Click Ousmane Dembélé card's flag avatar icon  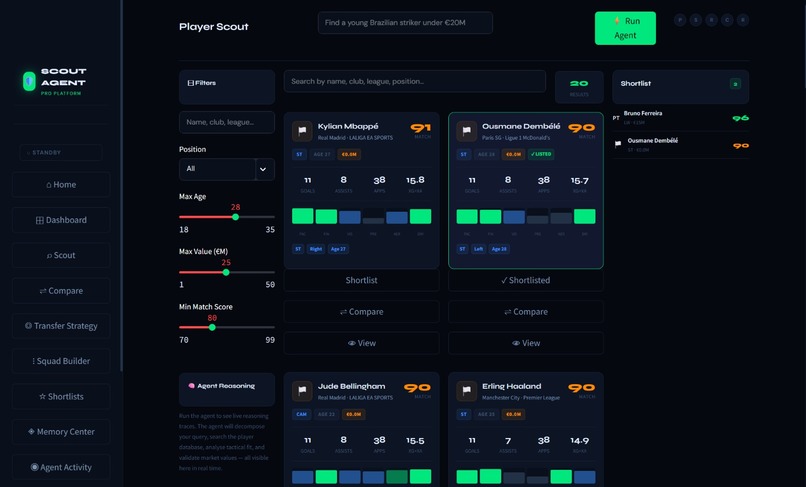coord(467,131)
